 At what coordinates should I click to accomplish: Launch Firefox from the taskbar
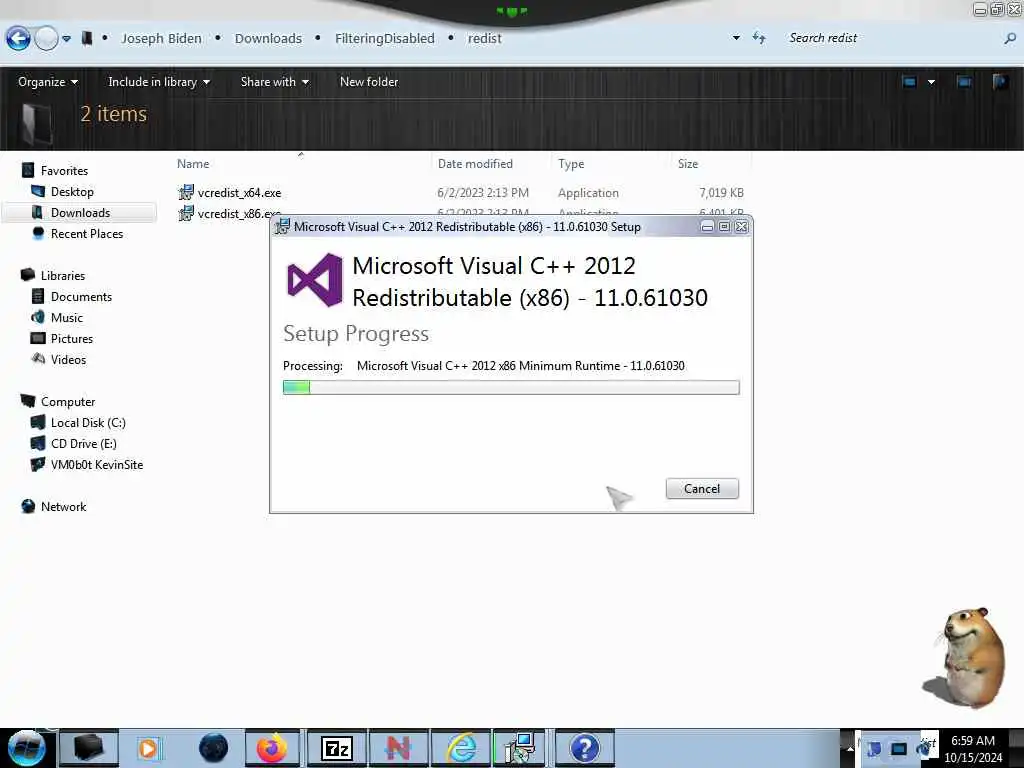click(x=272, y=748)
